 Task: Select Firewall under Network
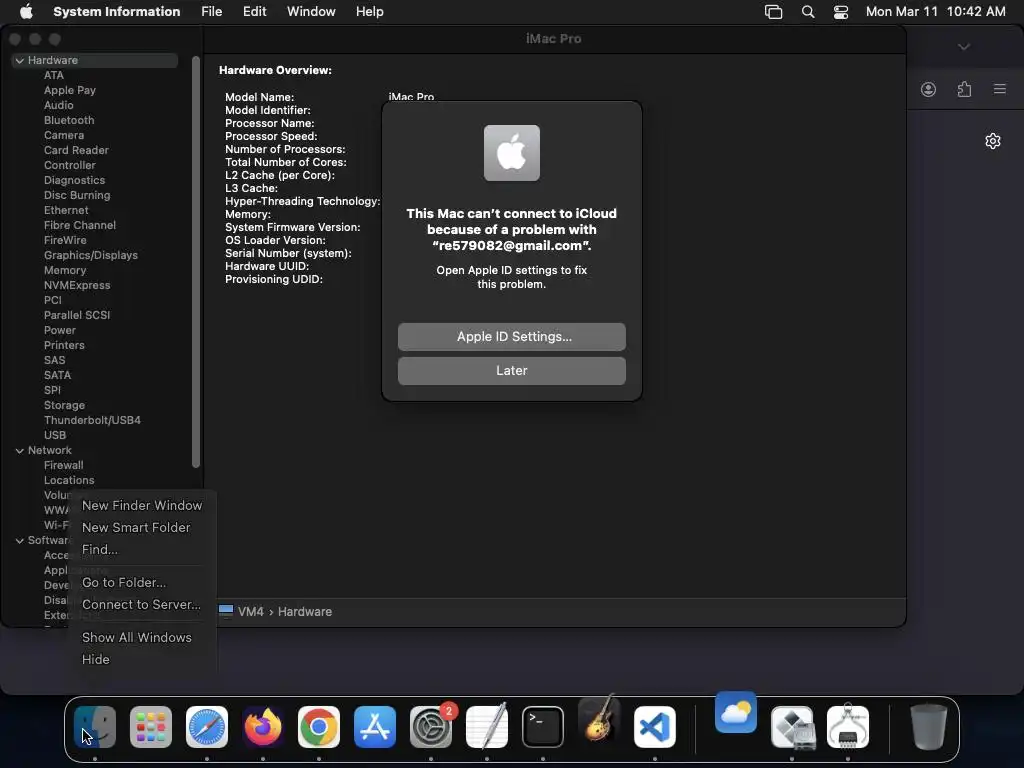pos(63,466)
